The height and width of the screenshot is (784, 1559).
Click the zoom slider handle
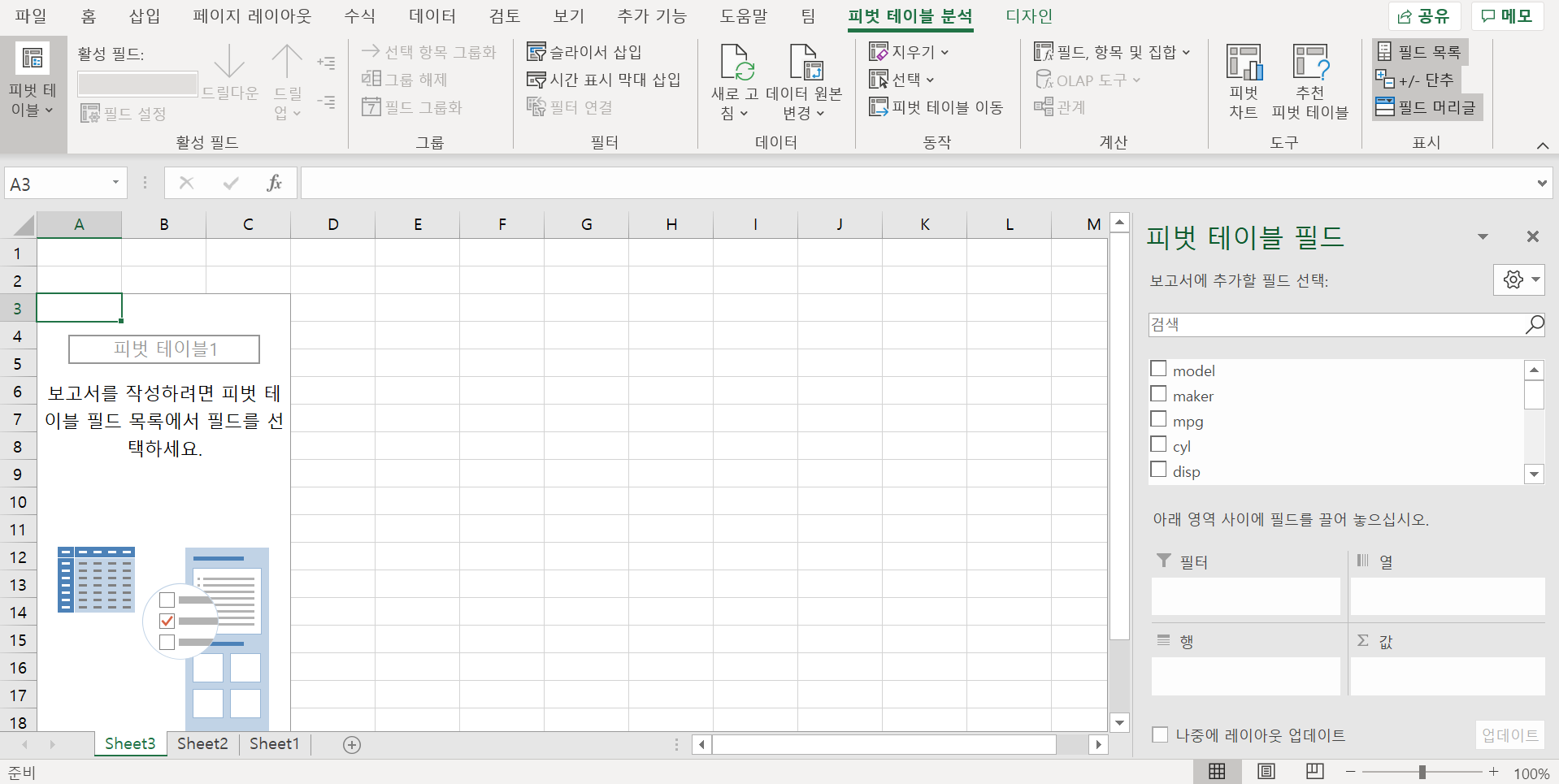[1422, 773]
